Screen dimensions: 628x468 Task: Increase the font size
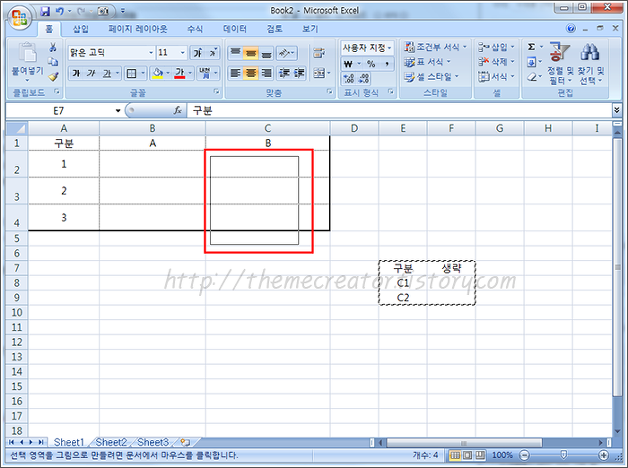tap(198, 52)
